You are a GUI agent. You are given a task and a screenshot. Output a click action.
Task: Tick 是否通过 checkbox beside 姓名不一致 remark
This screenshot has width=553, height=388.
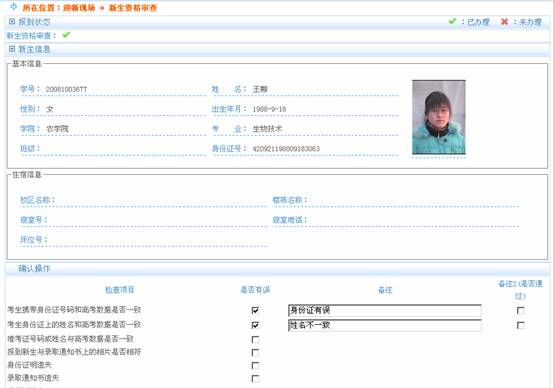pyautogui.click(x=521, y=325)
